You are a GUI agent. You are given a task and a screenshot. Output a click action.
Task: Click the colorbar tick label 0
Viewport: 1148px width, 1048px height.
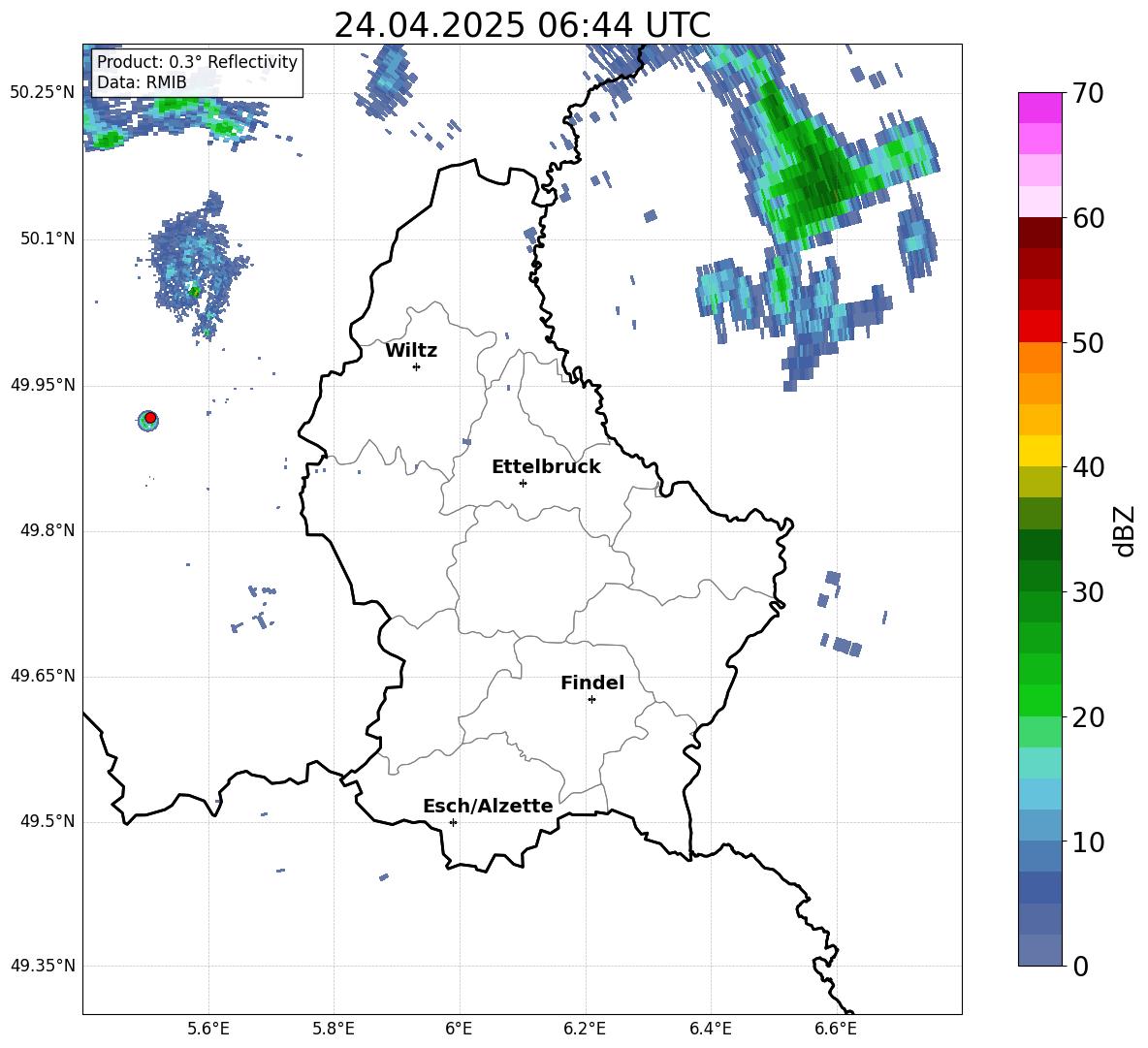pos(1080,966)
